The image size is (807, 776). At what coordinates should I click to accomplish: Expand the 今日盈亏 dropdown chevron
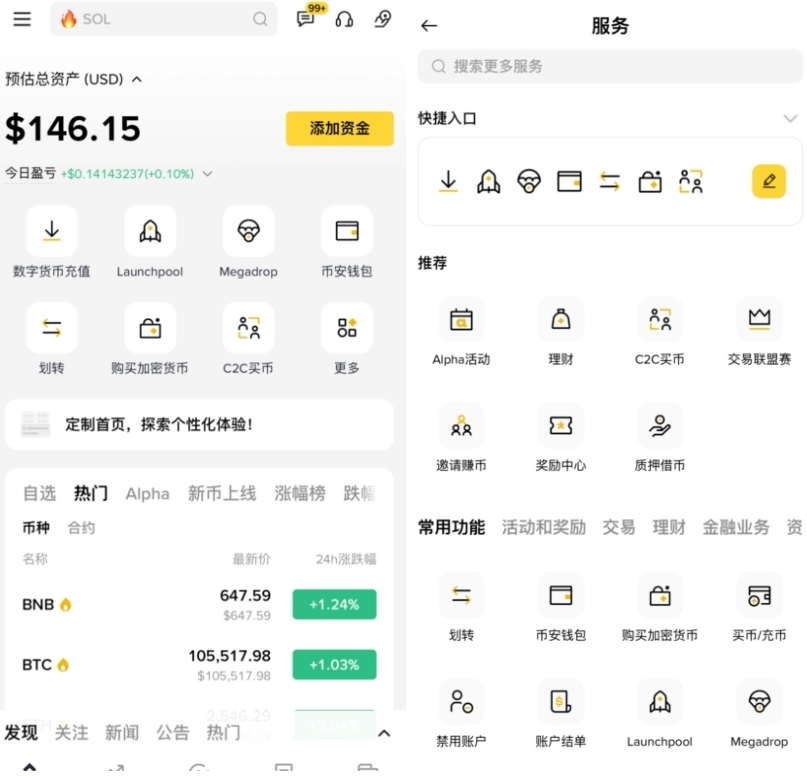[207, 174]
